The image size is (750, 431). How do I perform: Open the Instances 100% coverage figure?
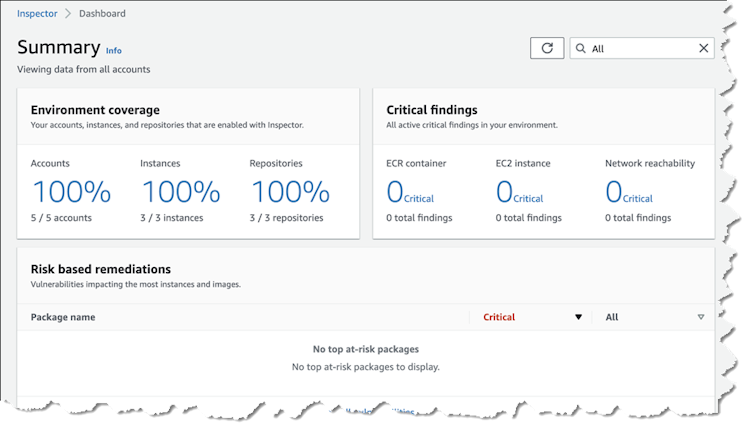(180, 191)
